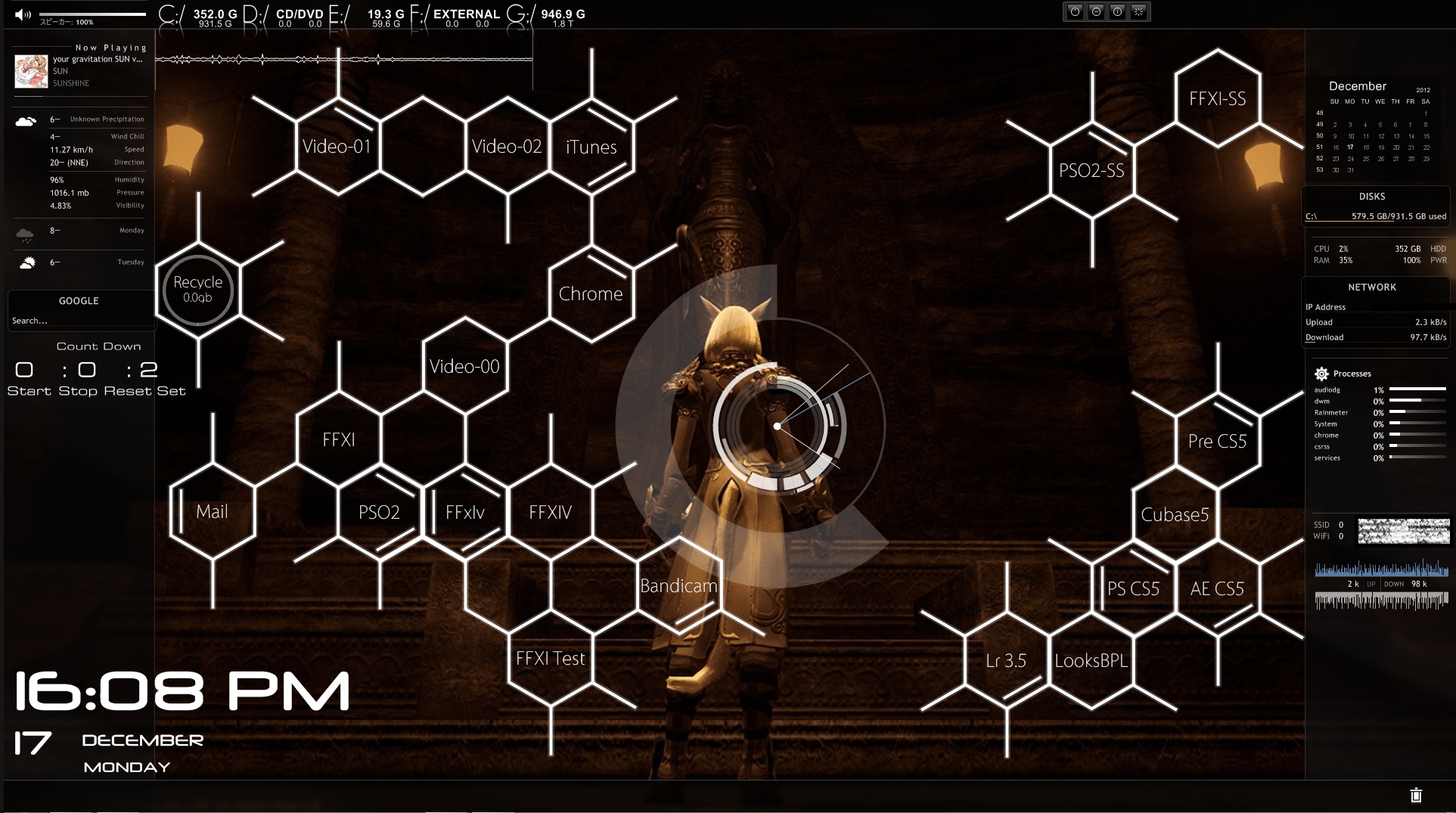The image size is (1456, 813).
Task: Launch the FFXIV hexagon shortcut
Action: [550, 512]
